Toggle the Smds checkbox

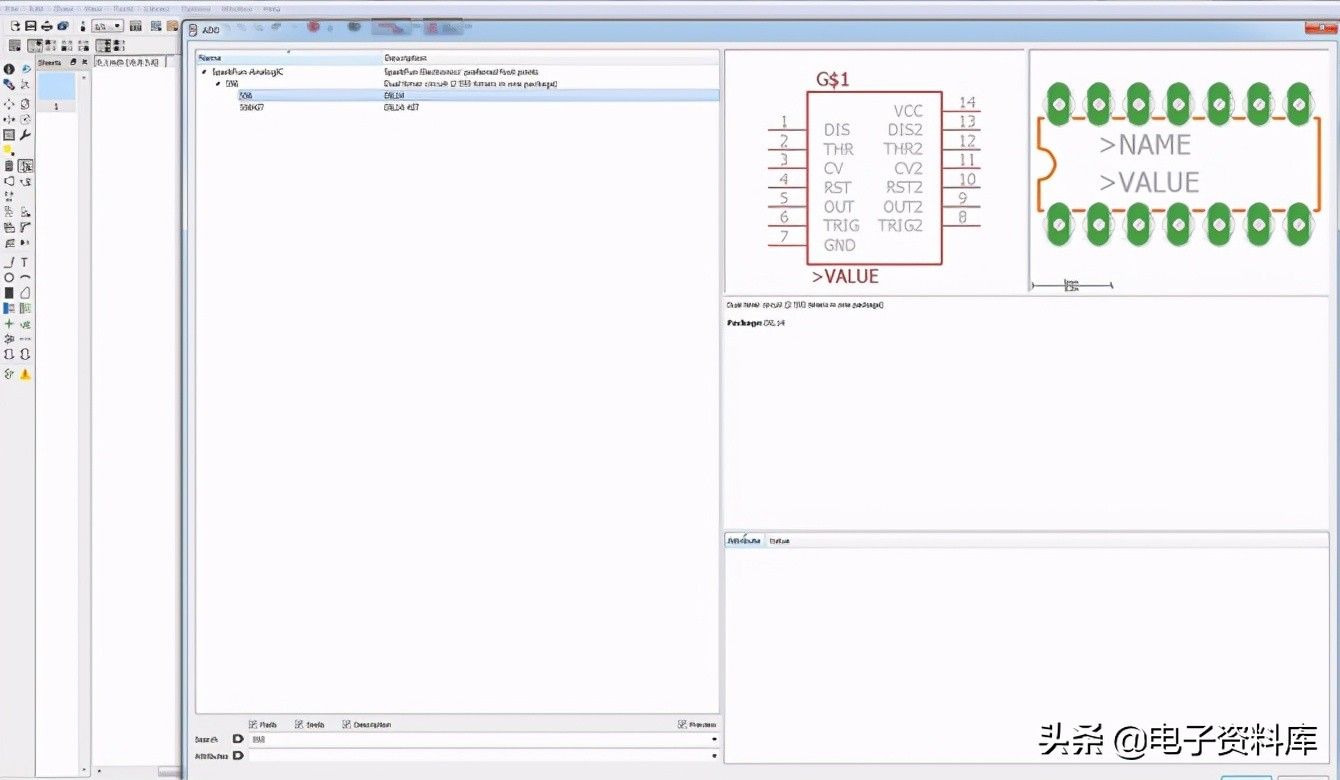(299, 724)
